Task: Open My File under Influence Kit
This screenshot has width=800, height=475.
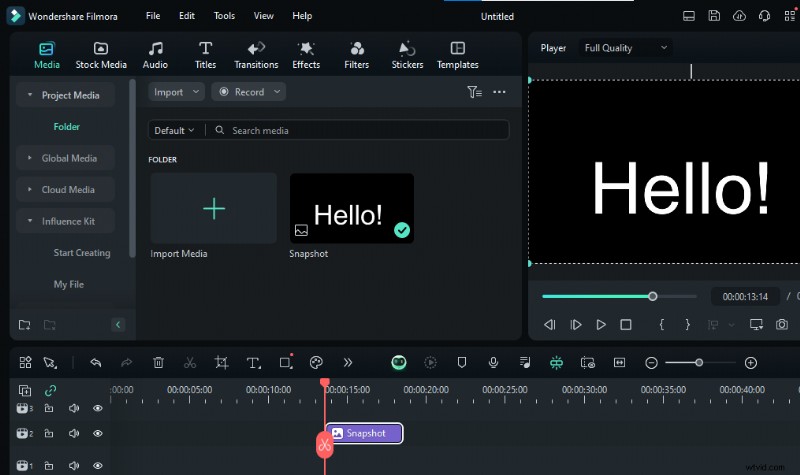Action: click(68, 284)
